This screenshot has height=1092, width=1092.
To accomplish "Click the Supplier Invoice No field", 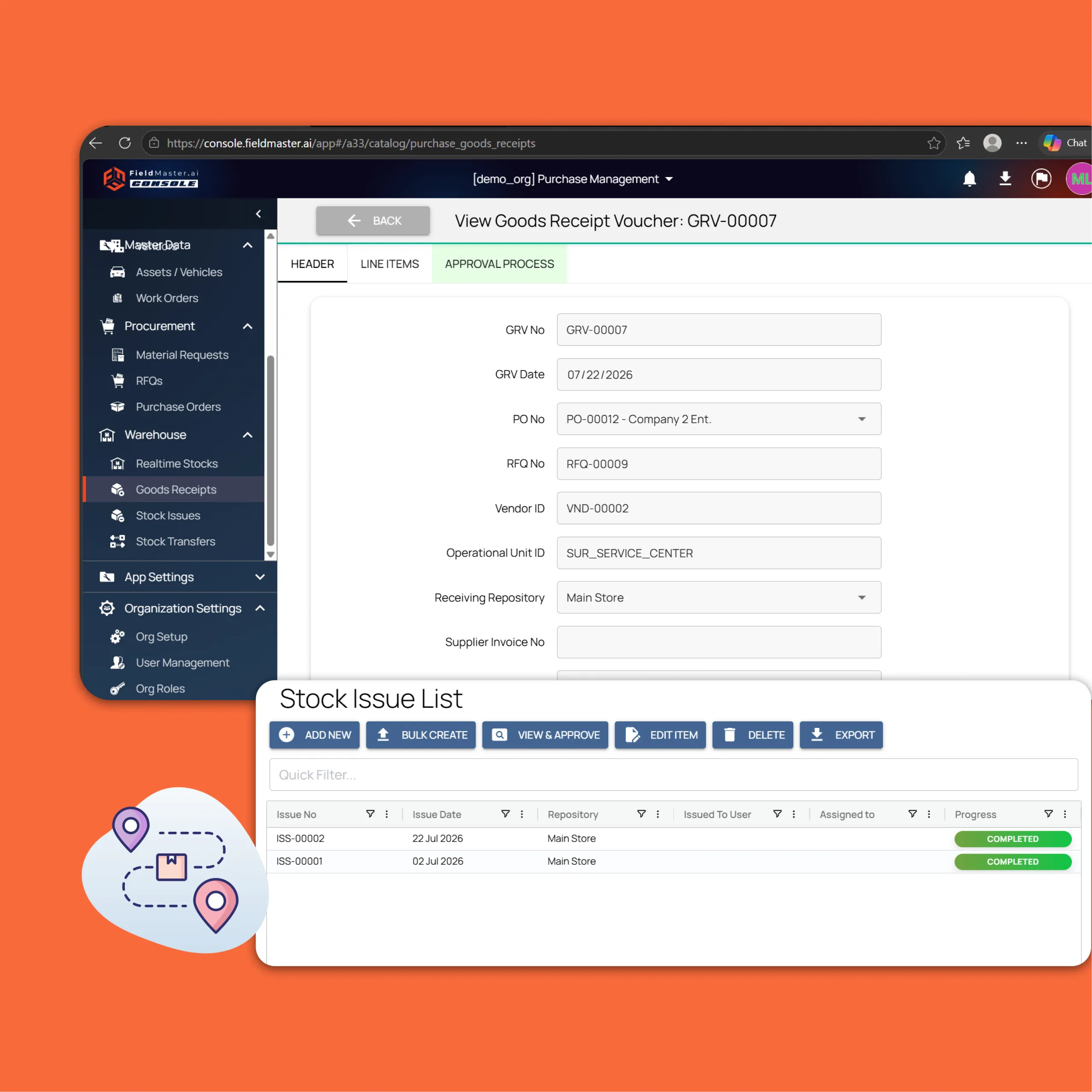I will pos(719,642).
